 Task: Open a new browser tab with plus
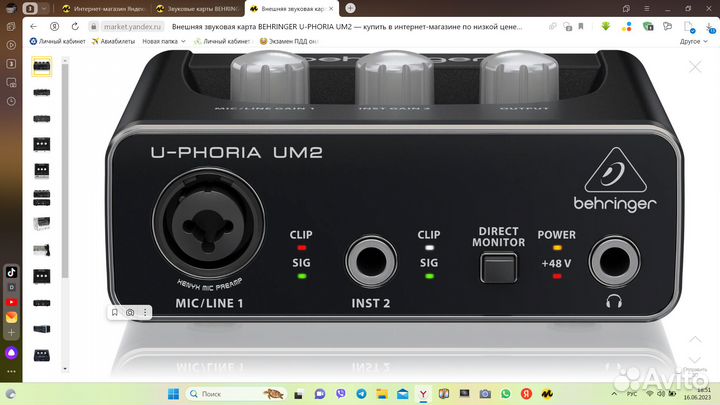(x=350, y=8)
